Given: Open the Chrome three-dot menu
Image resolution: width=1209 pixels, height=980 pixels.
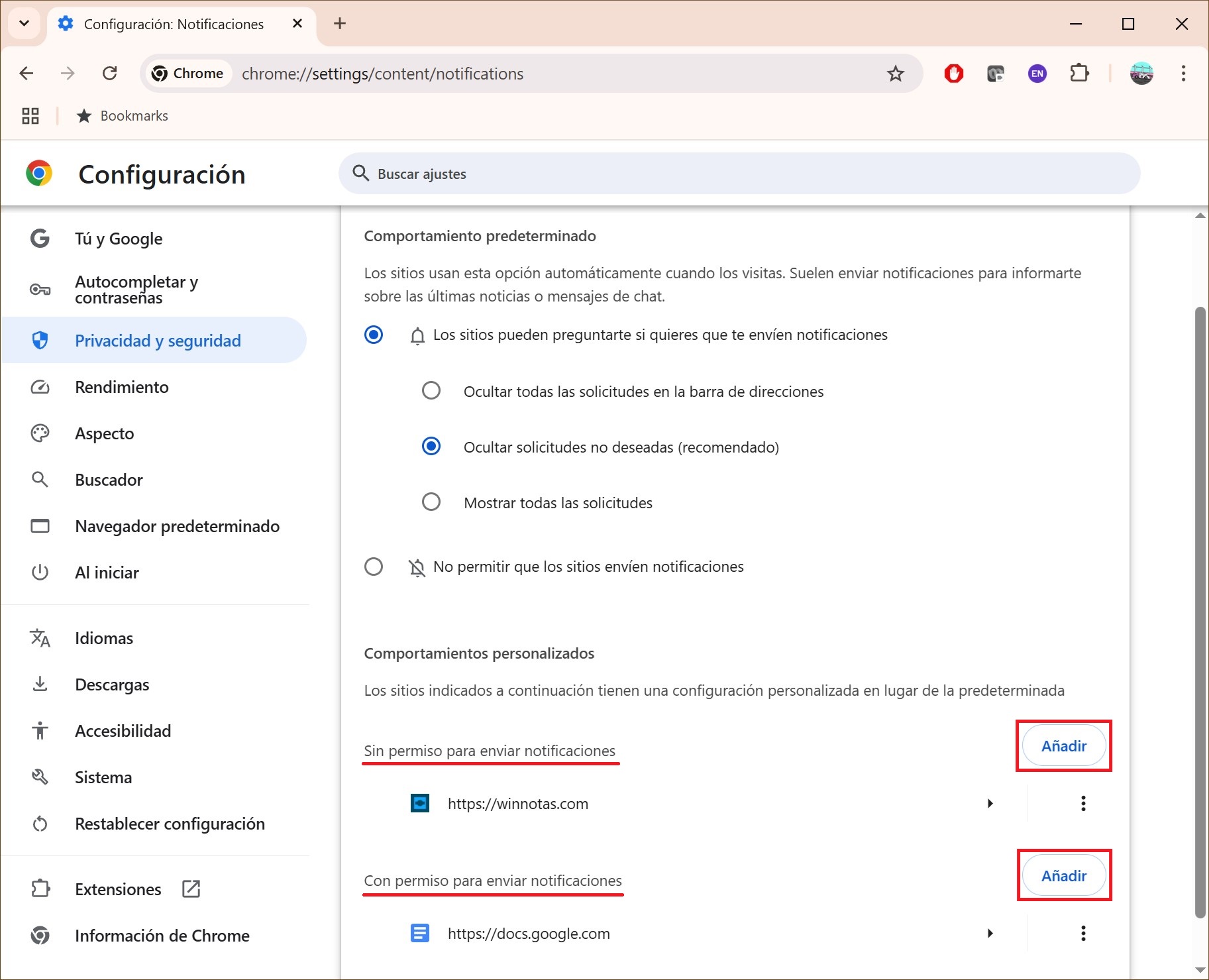Looking at the screenshot, I should (x=1183, y=74).
